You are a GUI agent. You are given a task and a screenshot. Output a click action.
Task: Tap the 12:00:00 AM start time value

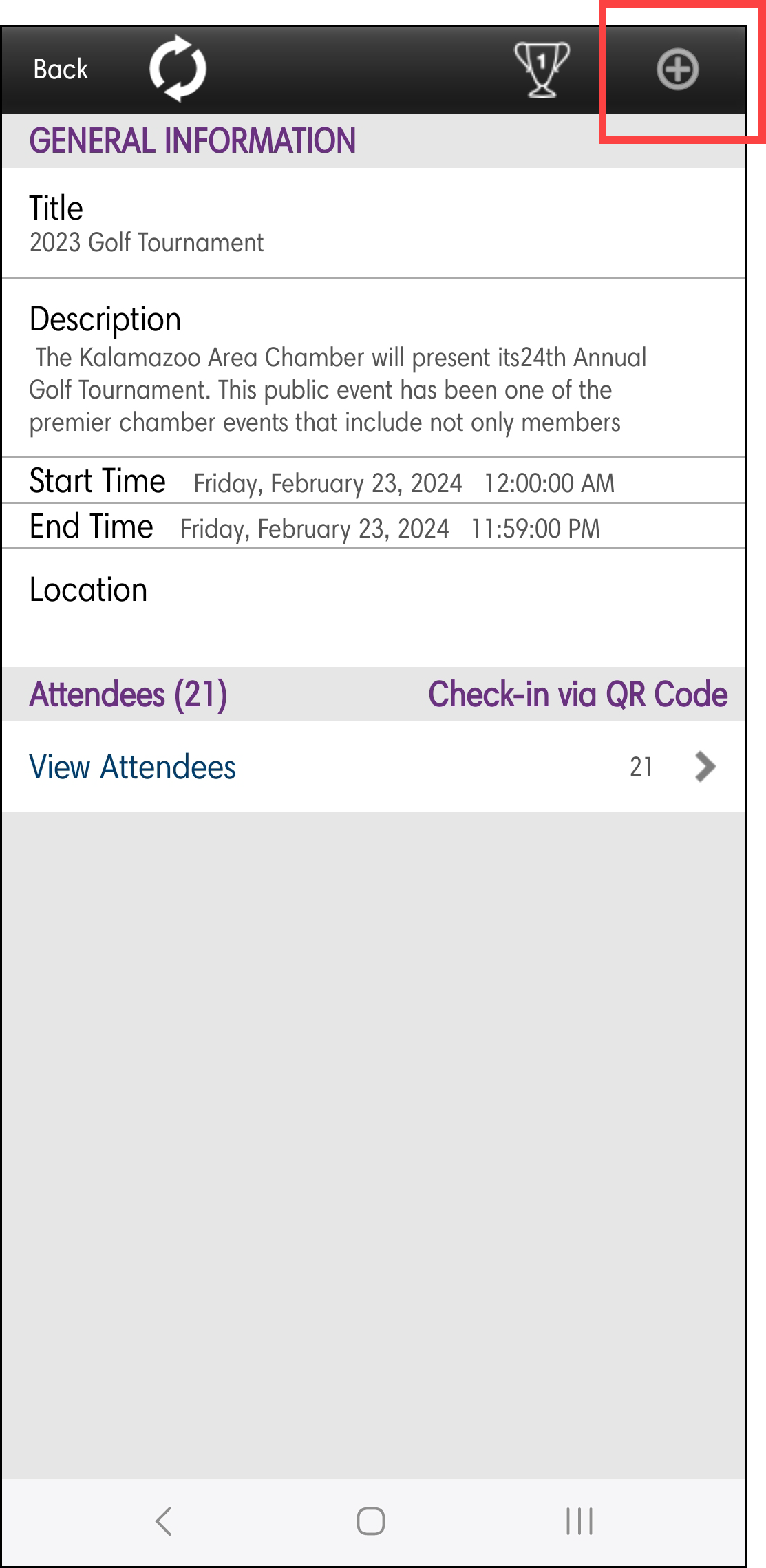549,483
